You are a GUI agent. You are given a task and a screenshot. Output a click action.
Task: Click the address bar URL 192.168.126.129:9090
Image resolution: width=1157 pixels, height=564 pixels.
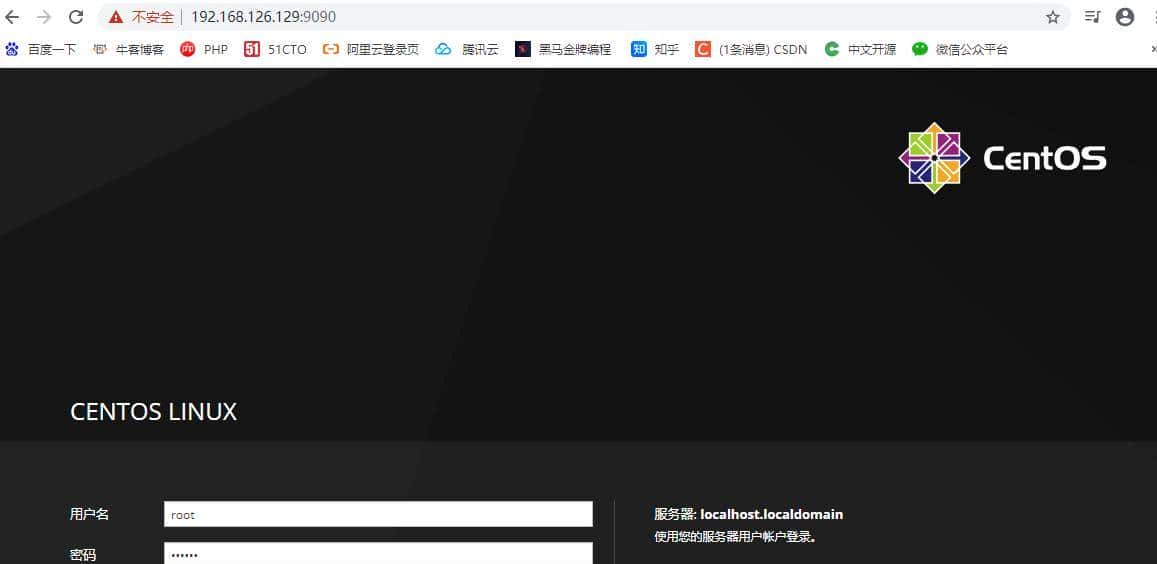263,17
